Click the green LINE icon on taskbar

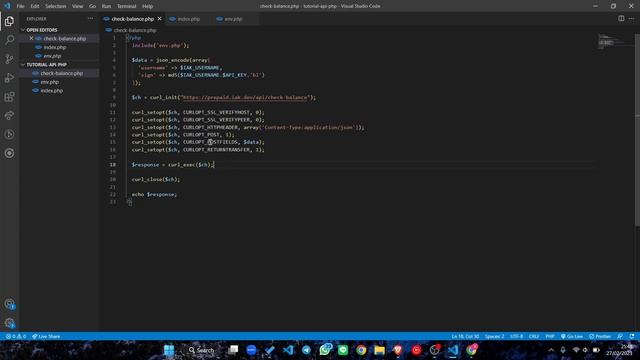(x=343, y=350)
